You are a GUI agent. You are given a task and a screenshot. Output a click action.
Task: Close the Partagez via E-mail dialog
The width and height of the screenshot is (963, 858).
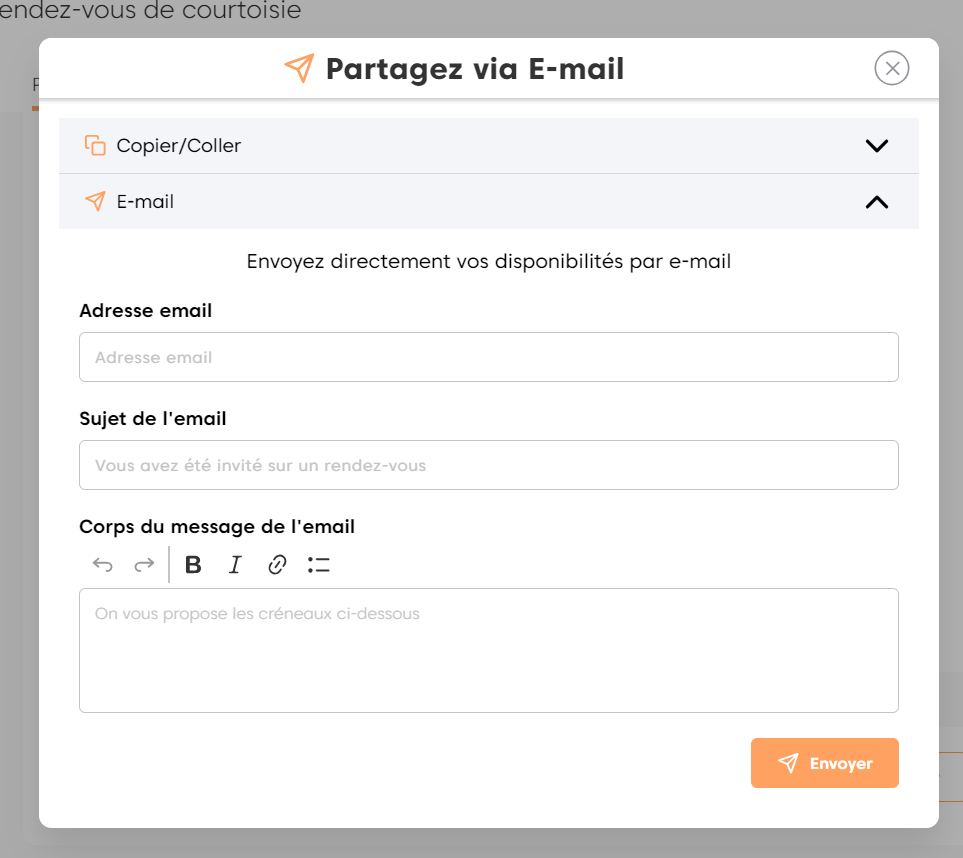tap(891, 68)
